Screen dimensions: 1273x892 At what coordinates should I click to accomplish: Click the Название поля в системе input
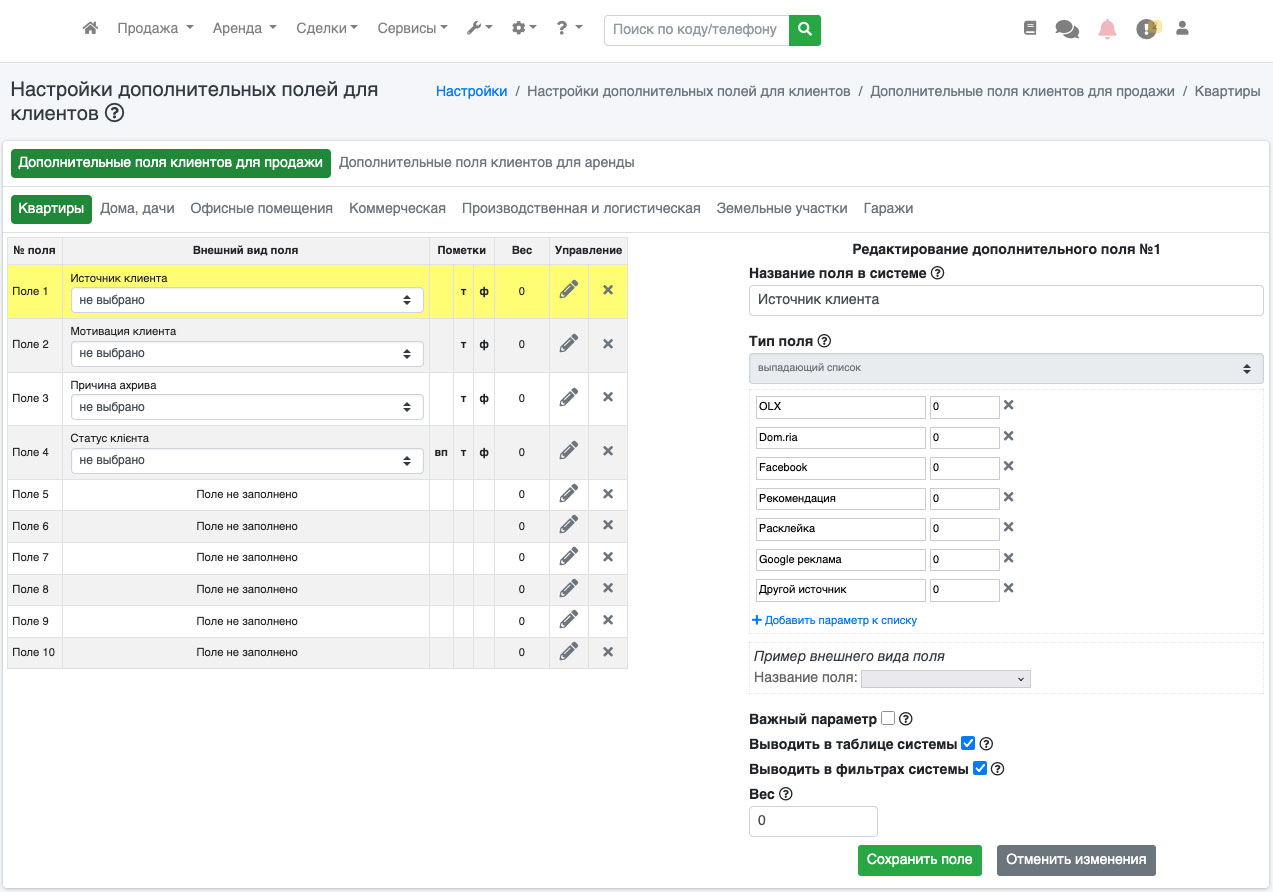1005,300
